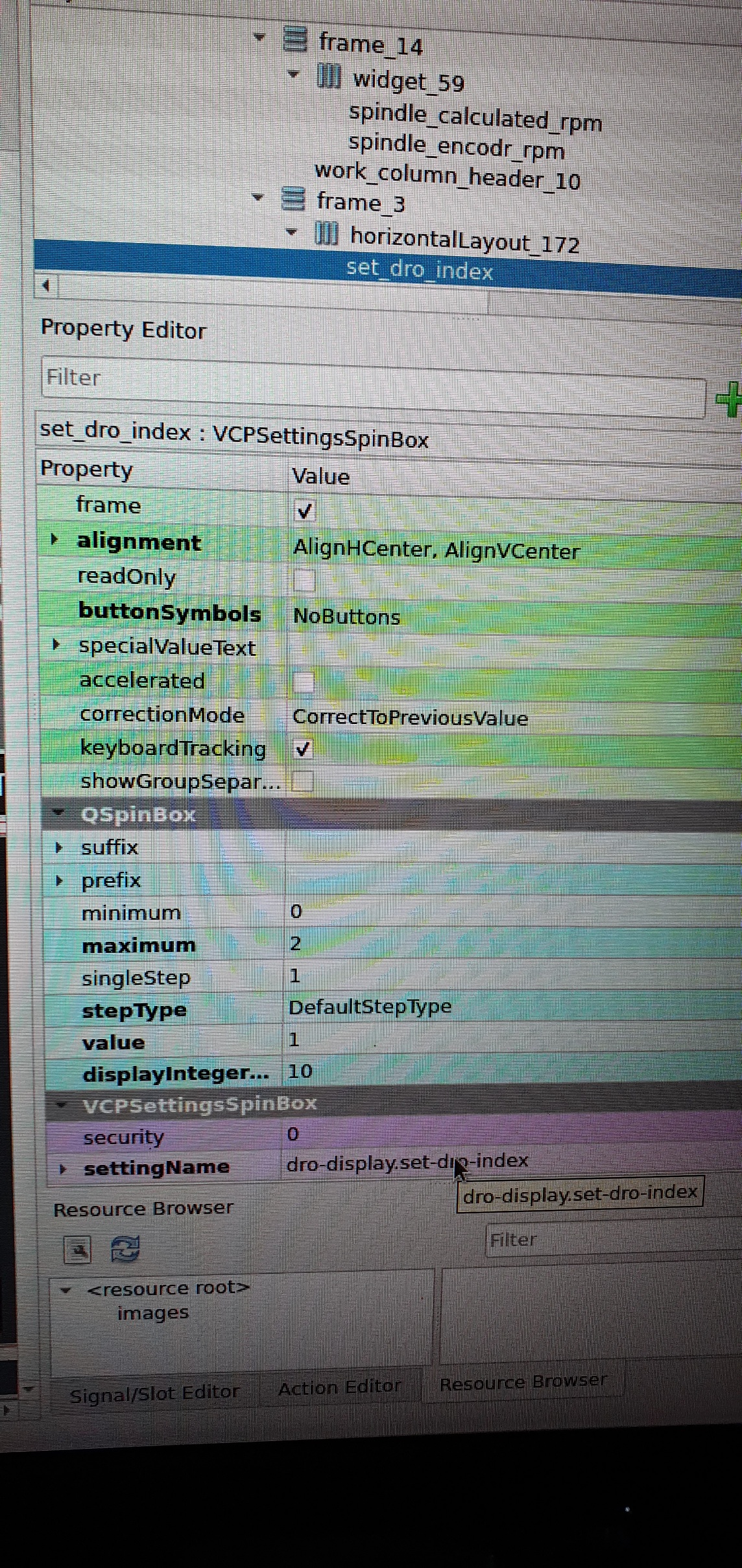Collapse the VCPSettingsSpinBox property group
742x1568 pixels.
point(62,1105)
